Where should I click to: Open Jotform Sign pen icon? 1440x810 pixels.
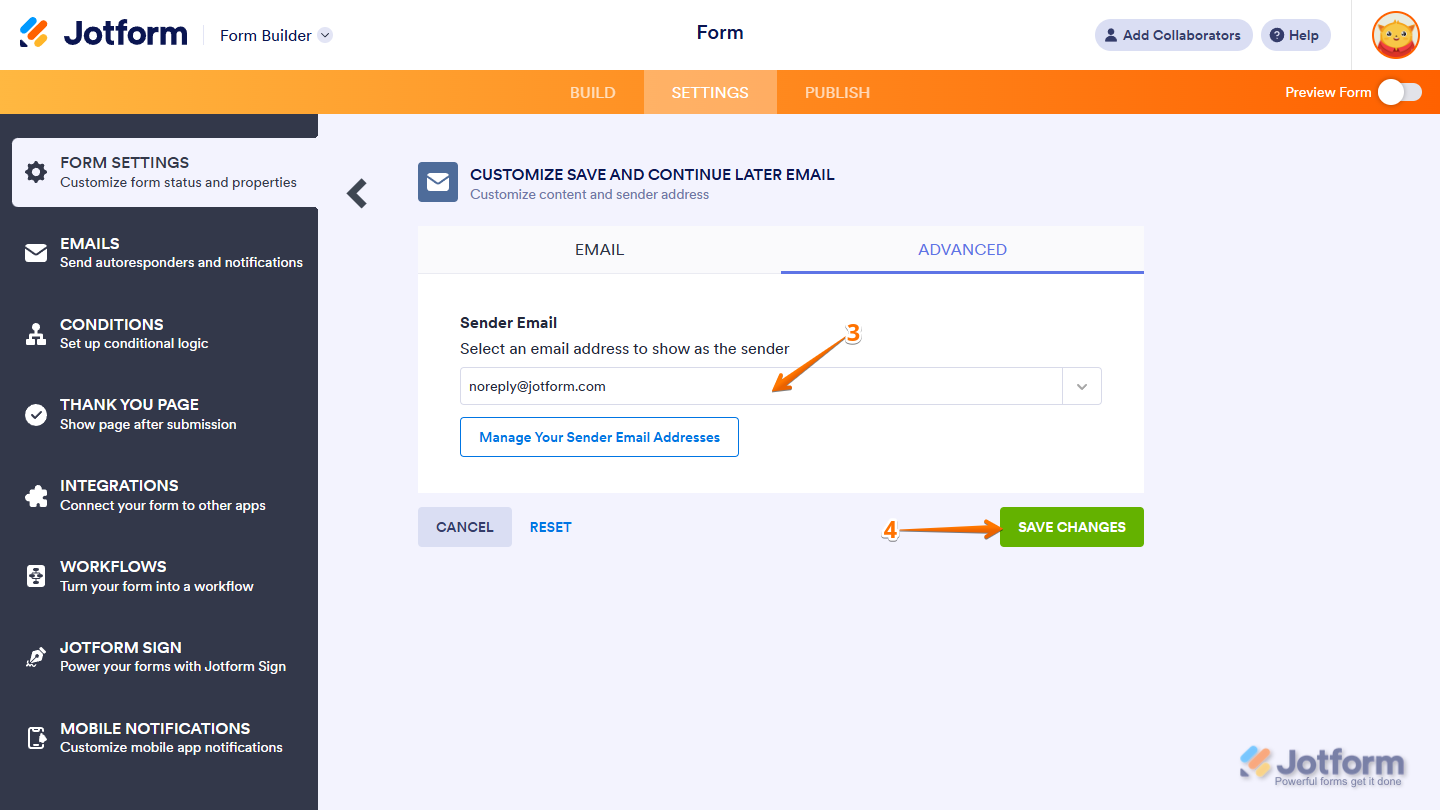(x=36, y=656)
